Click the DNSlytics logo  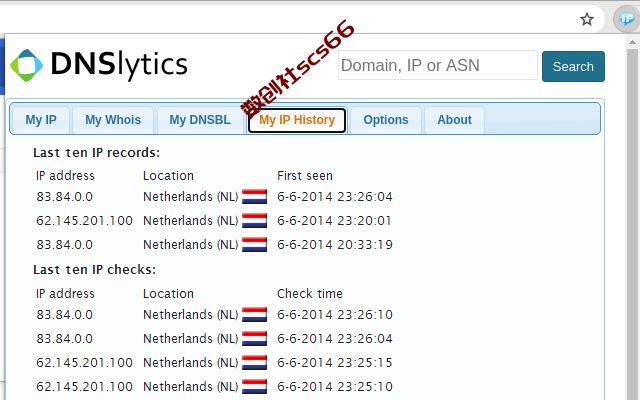coord(99,65)
